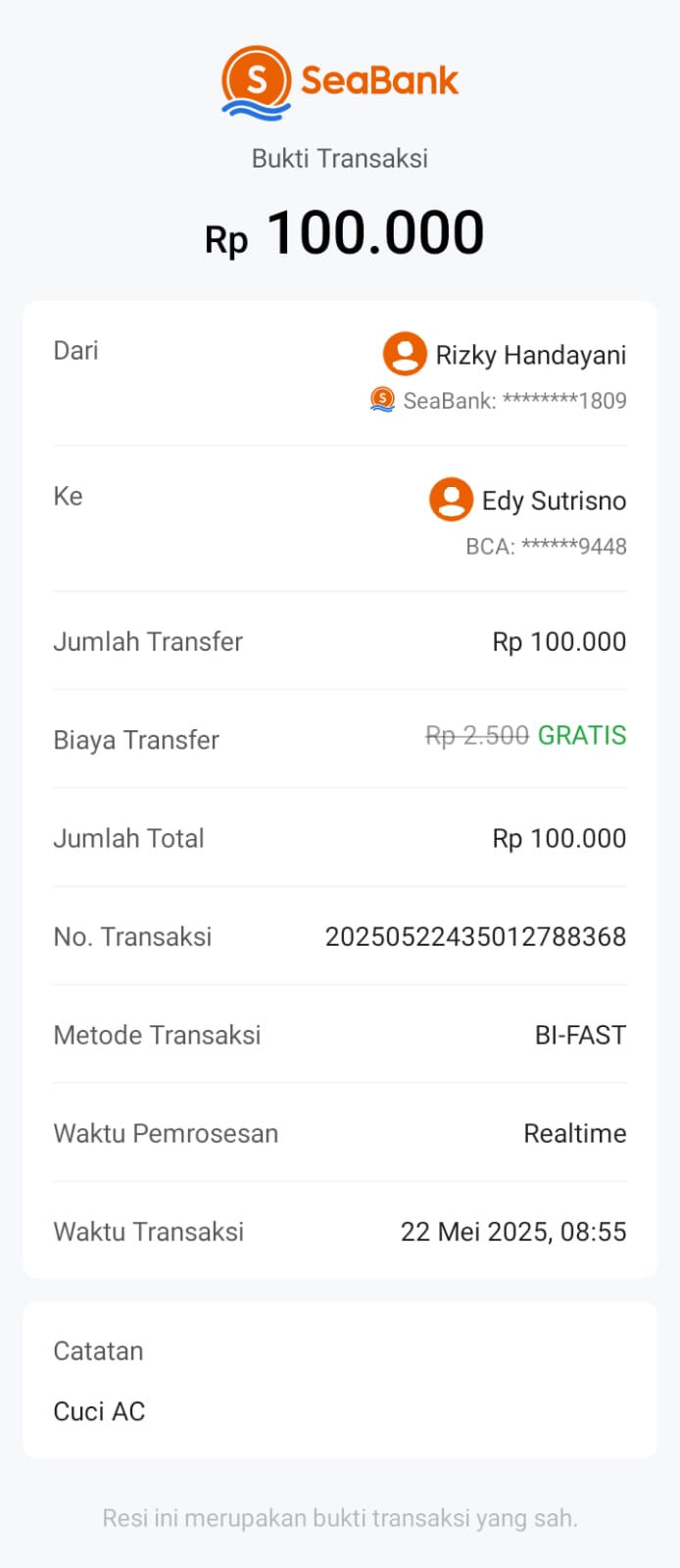Select the SeaBank wordmark text in header
680x1568 pixels.
(379, 80)
